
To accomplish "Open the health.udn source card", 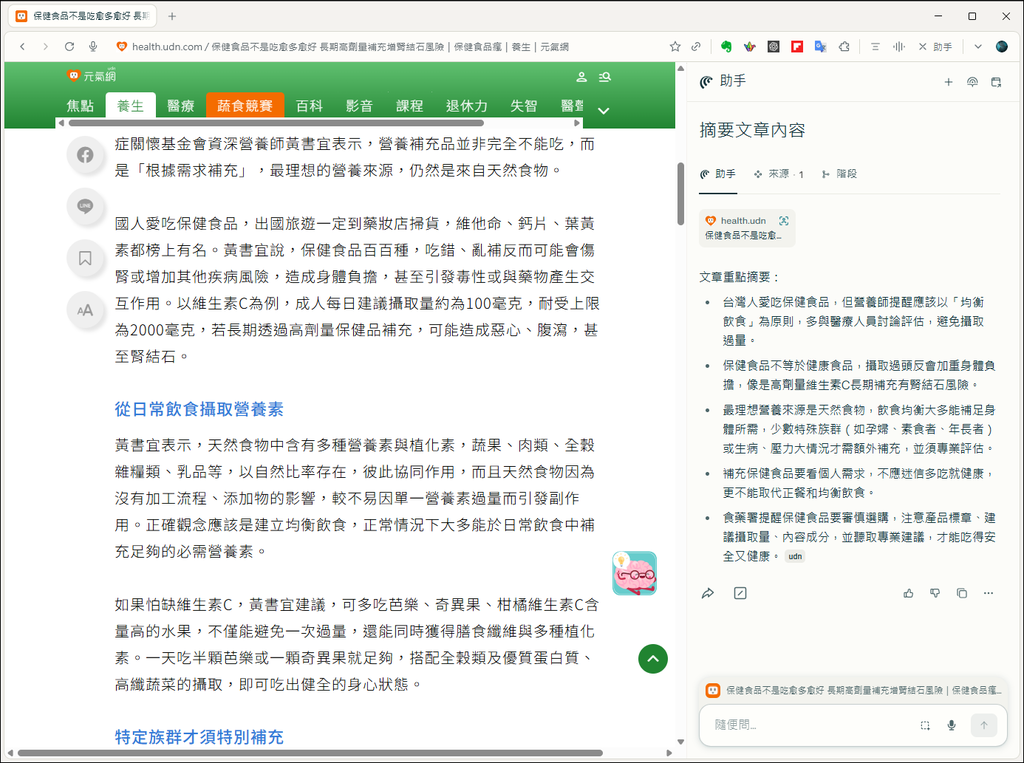I will pyautogui.click(x=747, y=228).
